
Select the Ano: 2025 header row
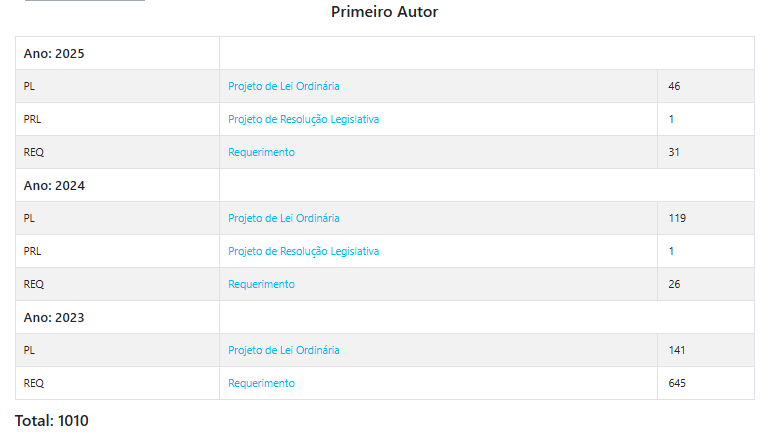54,53
